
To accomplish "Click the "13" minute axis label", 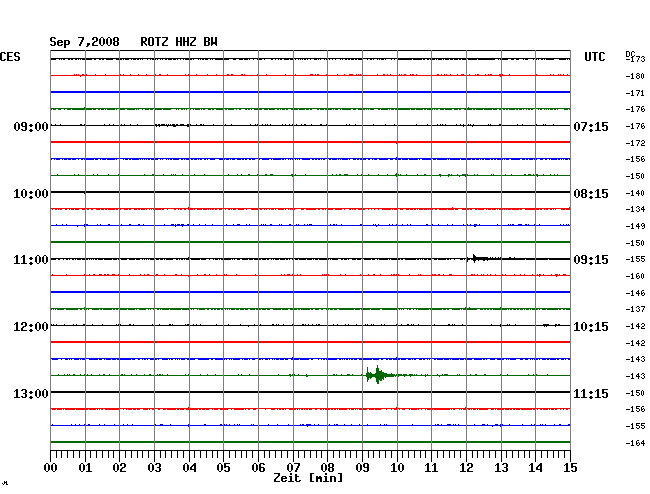I will click(x=501, y=468).
